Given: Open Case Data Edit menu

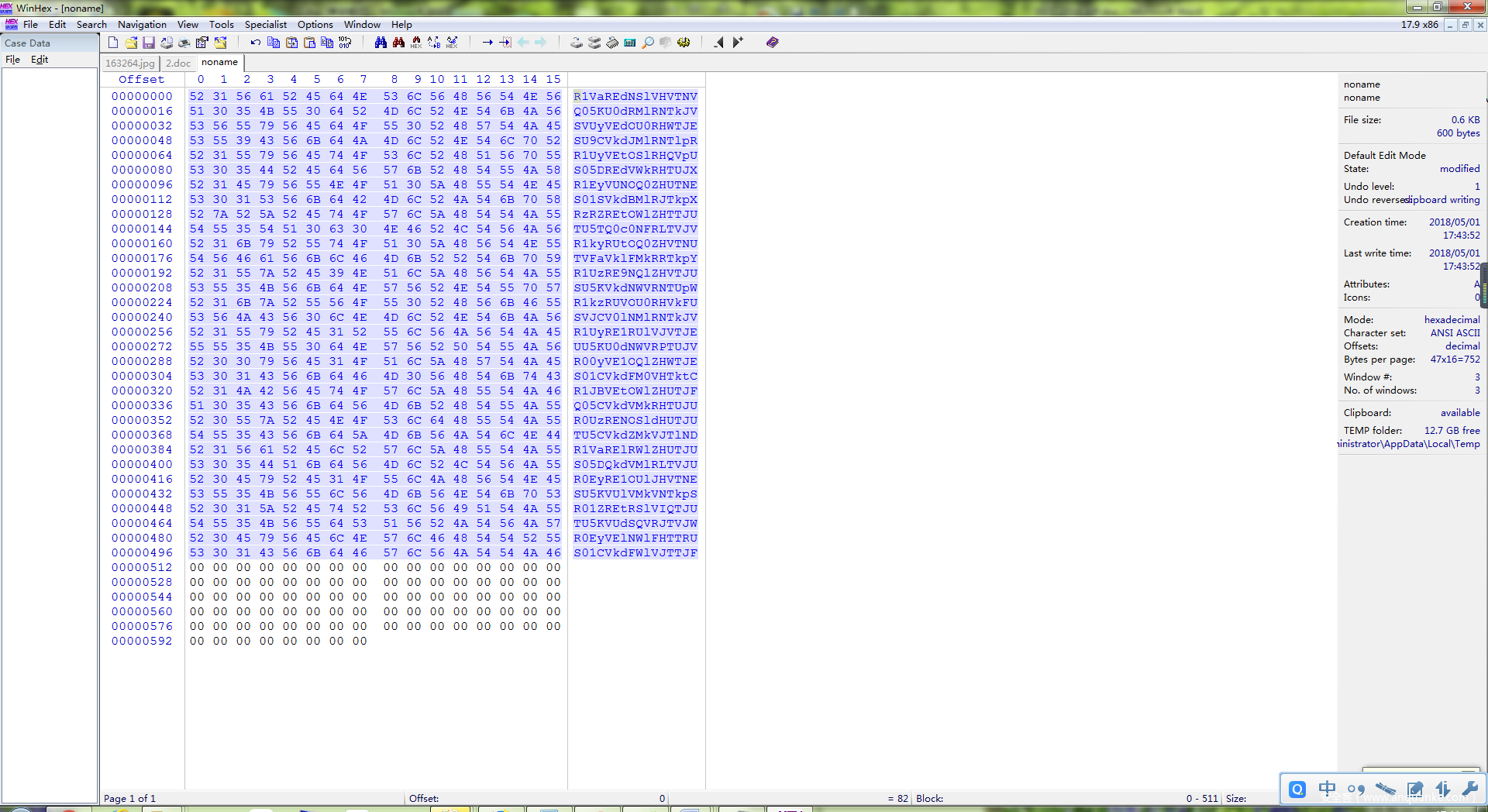Looking at the screenshot, I should 40,60.
